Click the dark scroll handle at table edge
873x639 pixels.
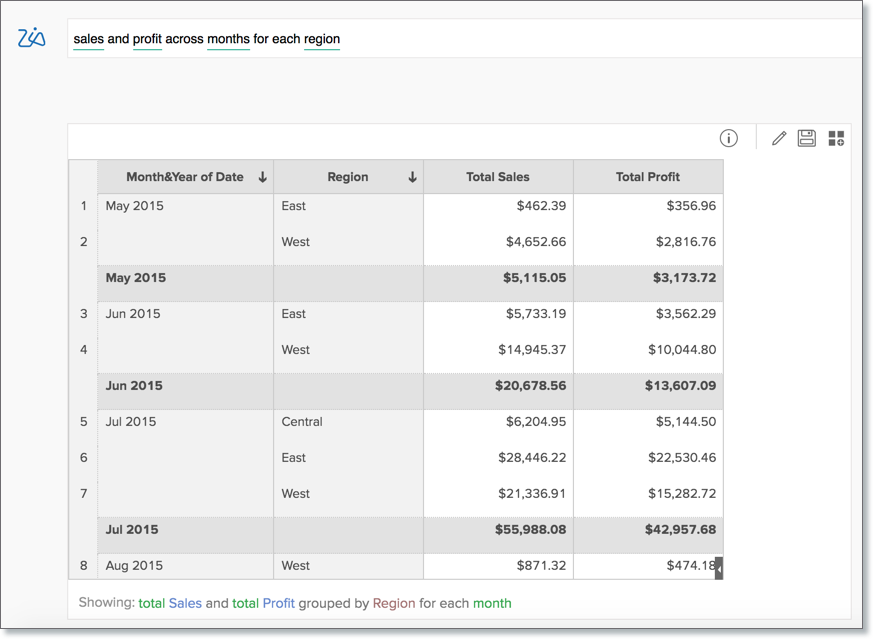pos(719,568)
